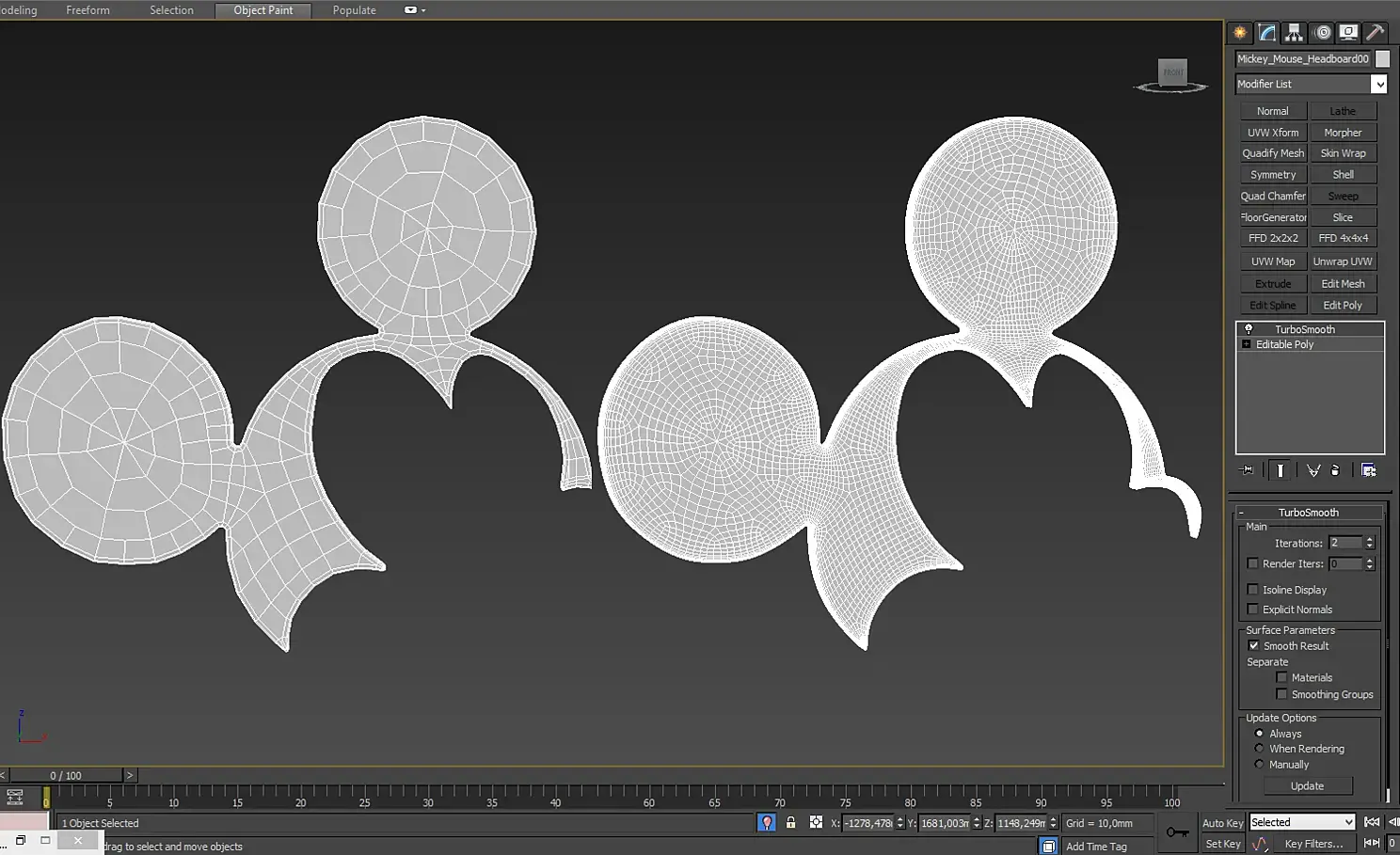Click the Auto Key button
The height and width of the screenshot is (855, 1400).
1222,823
